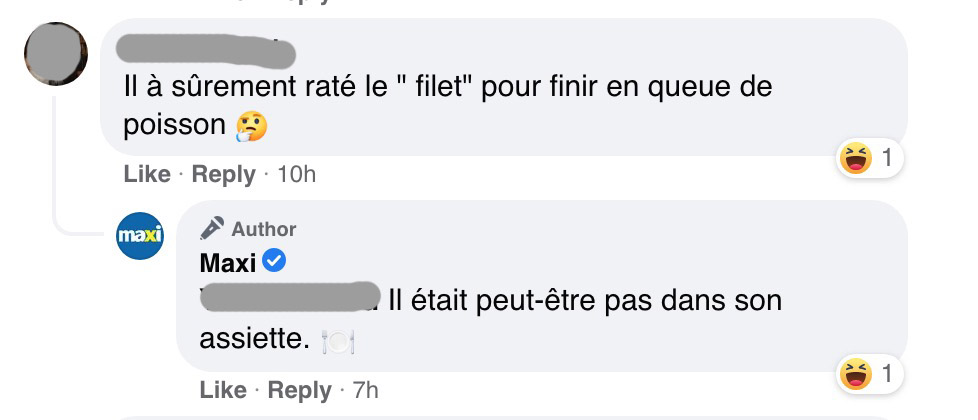Image resolution: width=978 pixels, height=420 pixels.
Task: Open blurred commenter name above filet comment
Action: pyautogui.click(x=206, y=51)
